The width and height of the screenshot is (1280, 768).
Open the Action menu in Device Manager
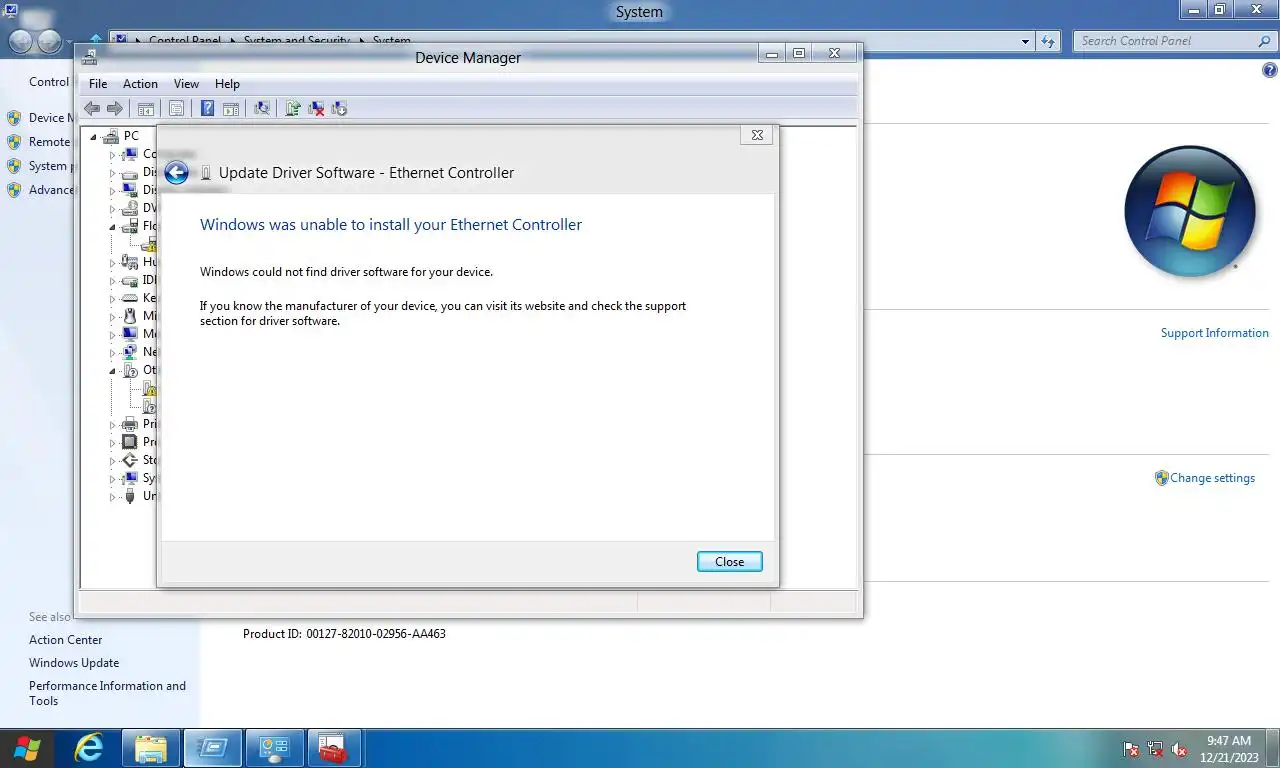140,84
